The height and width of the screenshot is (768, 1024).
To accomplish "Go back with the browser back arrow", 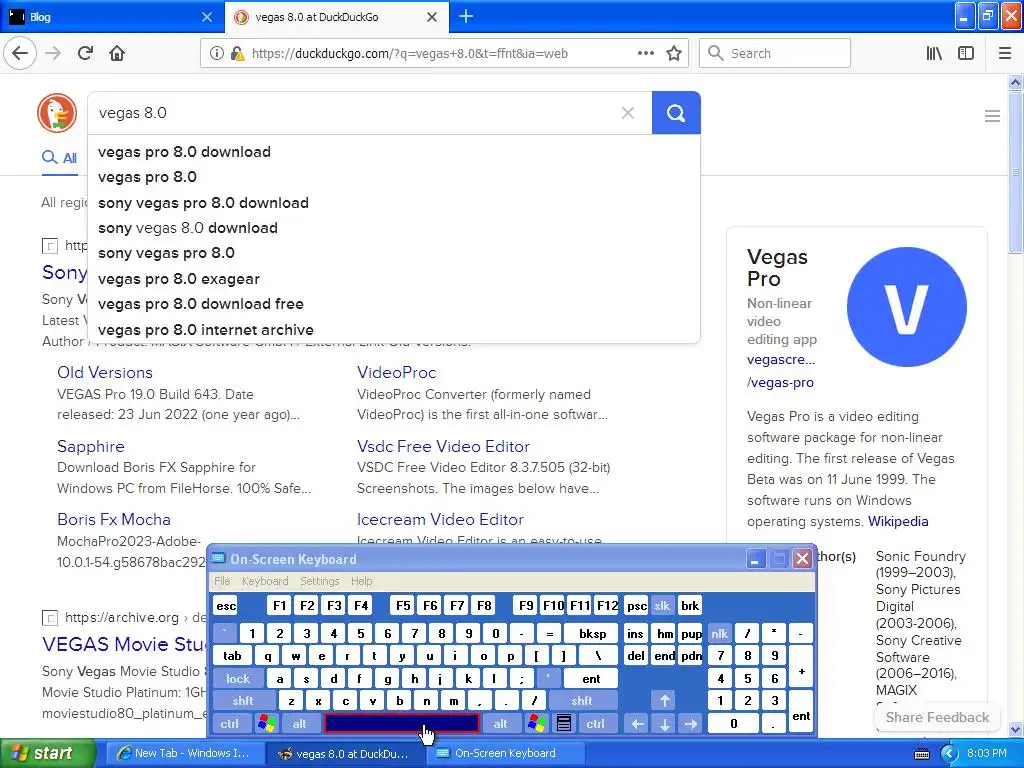I will (20, 53).
